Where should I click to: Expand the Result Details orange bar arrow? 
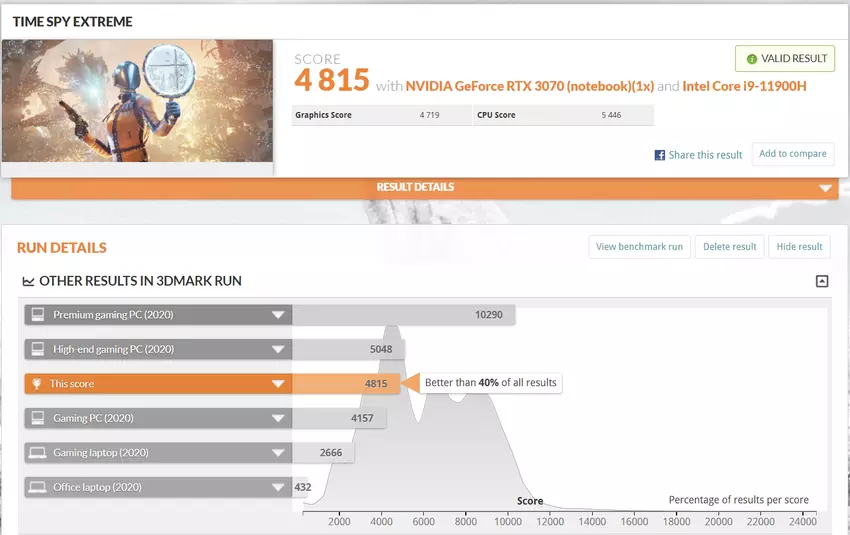(x=825, y=188)
